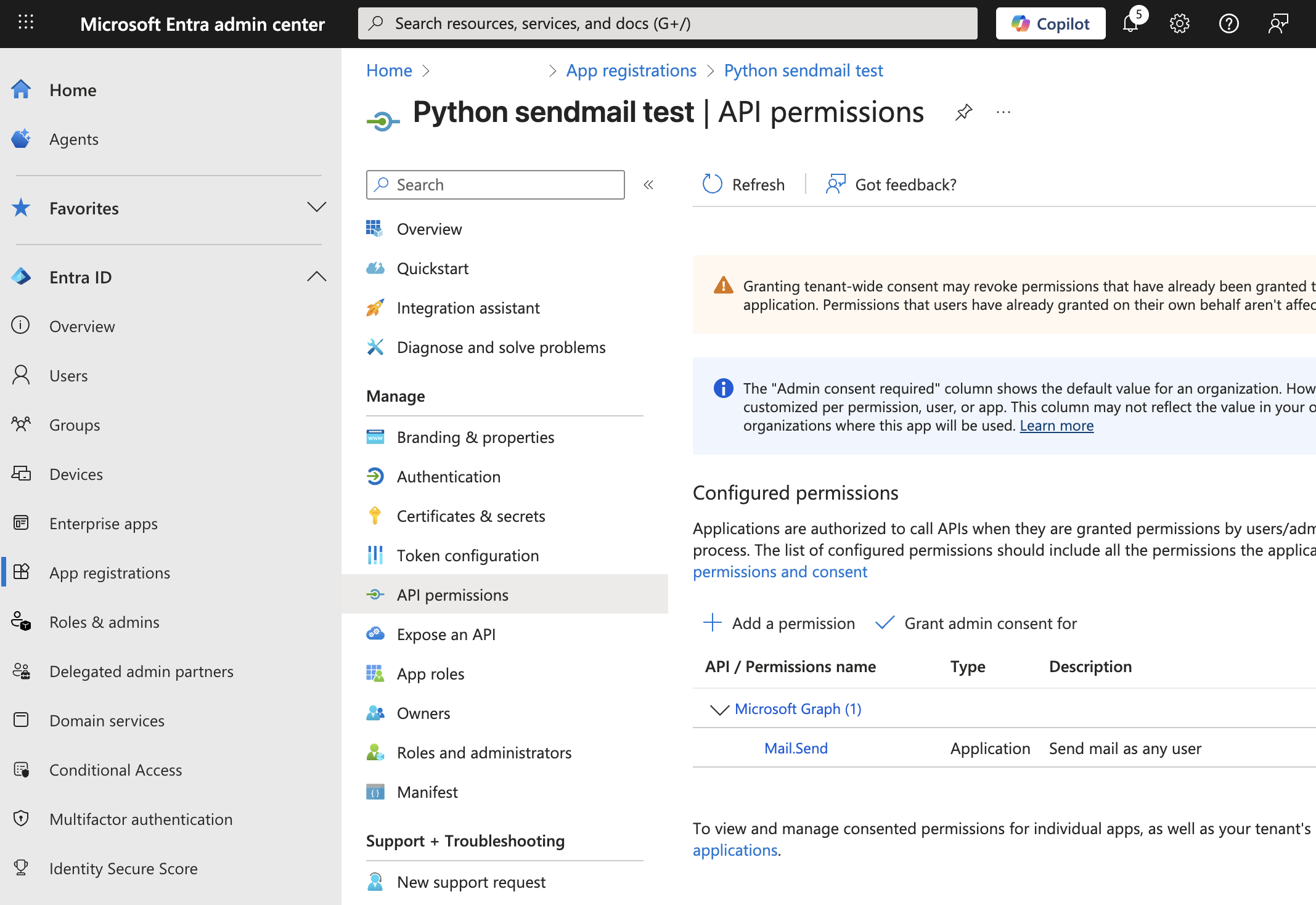Viewport: 1316px width, 905px height.
Task: Click the feedback person icon in header
Action: point(1278,24)
